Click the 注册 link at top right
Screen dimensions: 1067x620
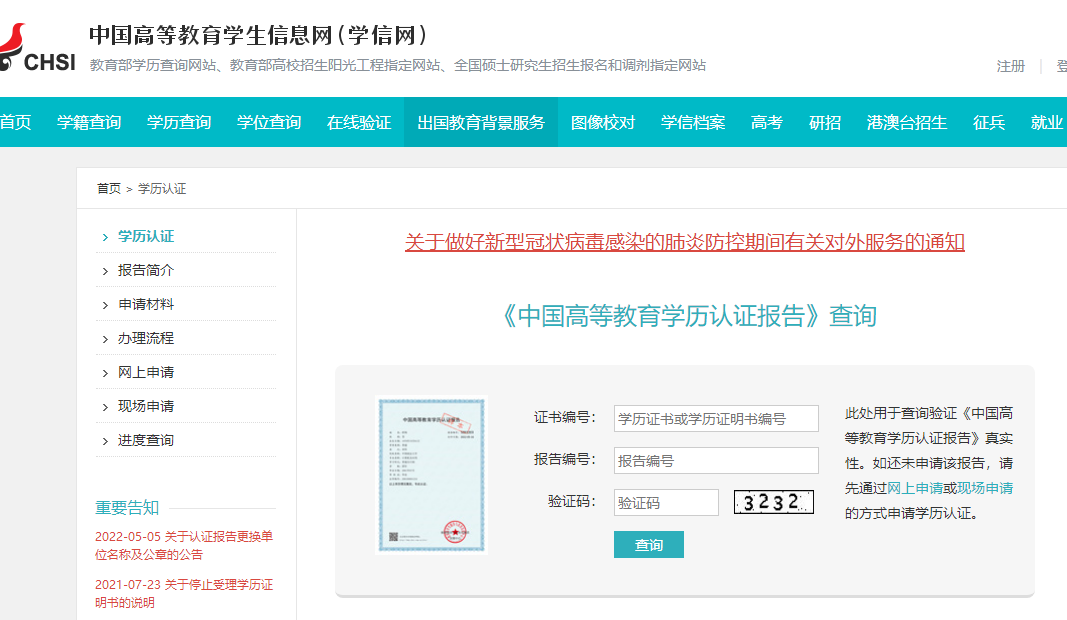tap(1011, 66)
